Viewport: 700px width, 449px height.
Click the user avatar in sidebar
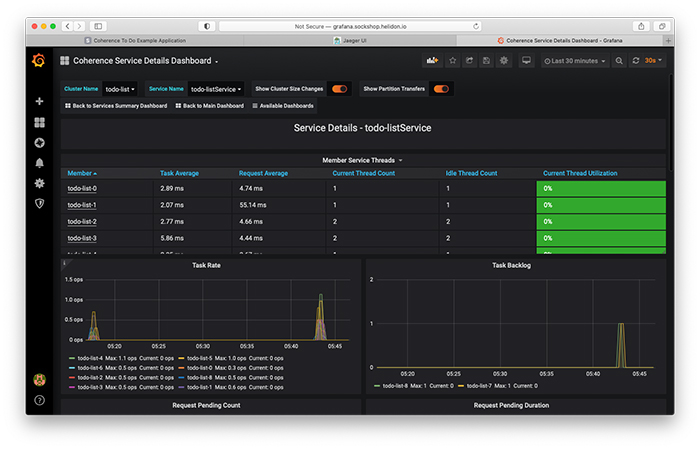click(39, 380)
